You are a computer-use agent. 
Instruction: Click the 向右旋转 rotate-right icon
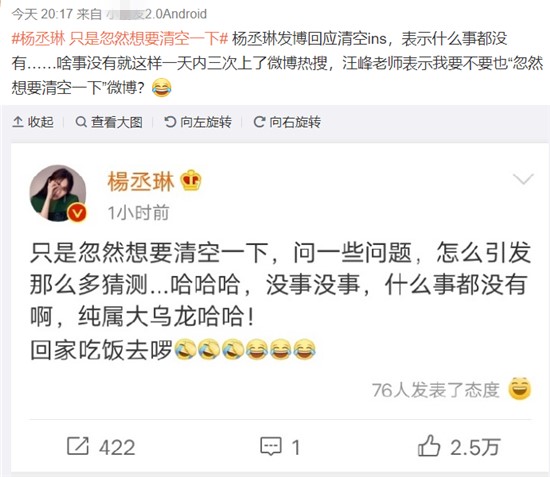coord(259,122)
